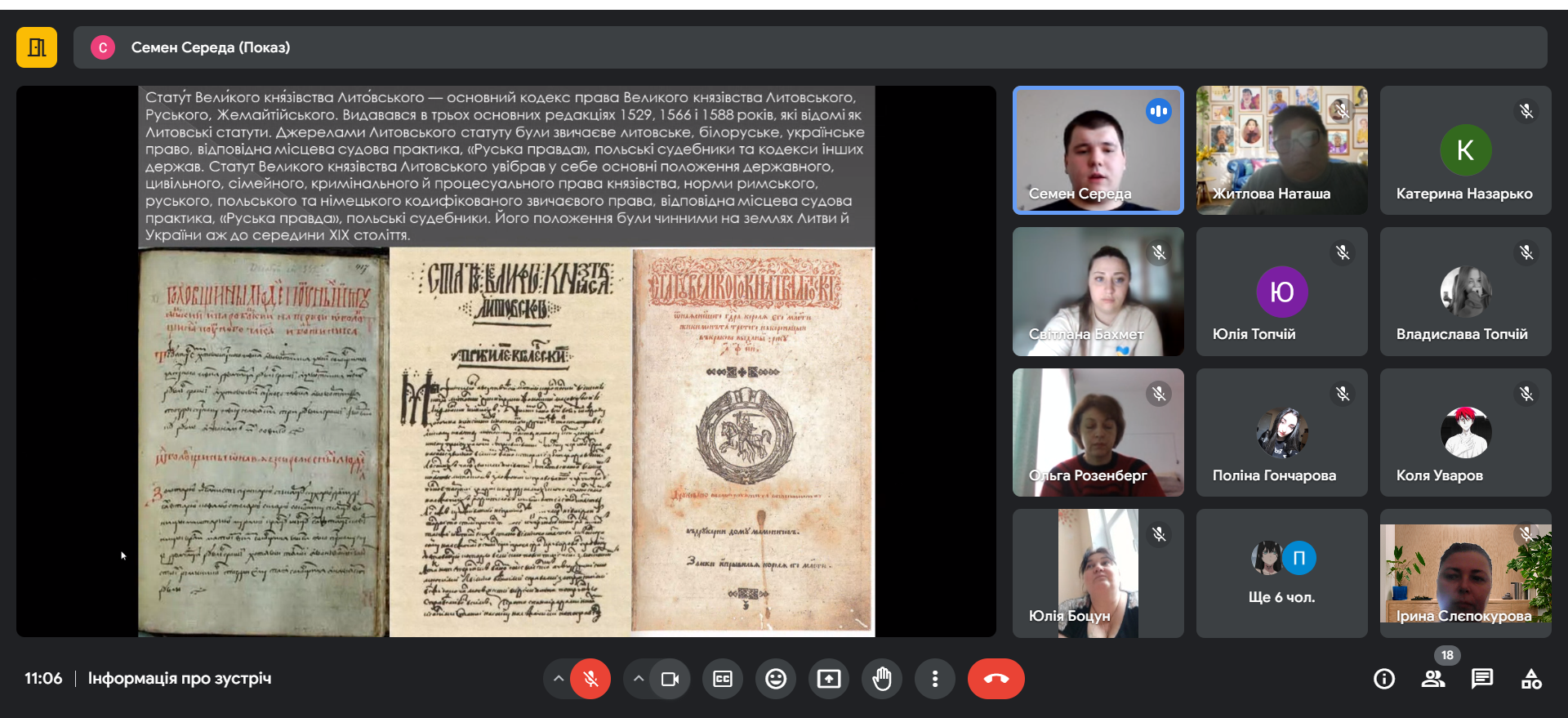The width and height of the screenshot is (1568, 718).
Task: Open the activities shapes icon
Action: coord(1530,679)
